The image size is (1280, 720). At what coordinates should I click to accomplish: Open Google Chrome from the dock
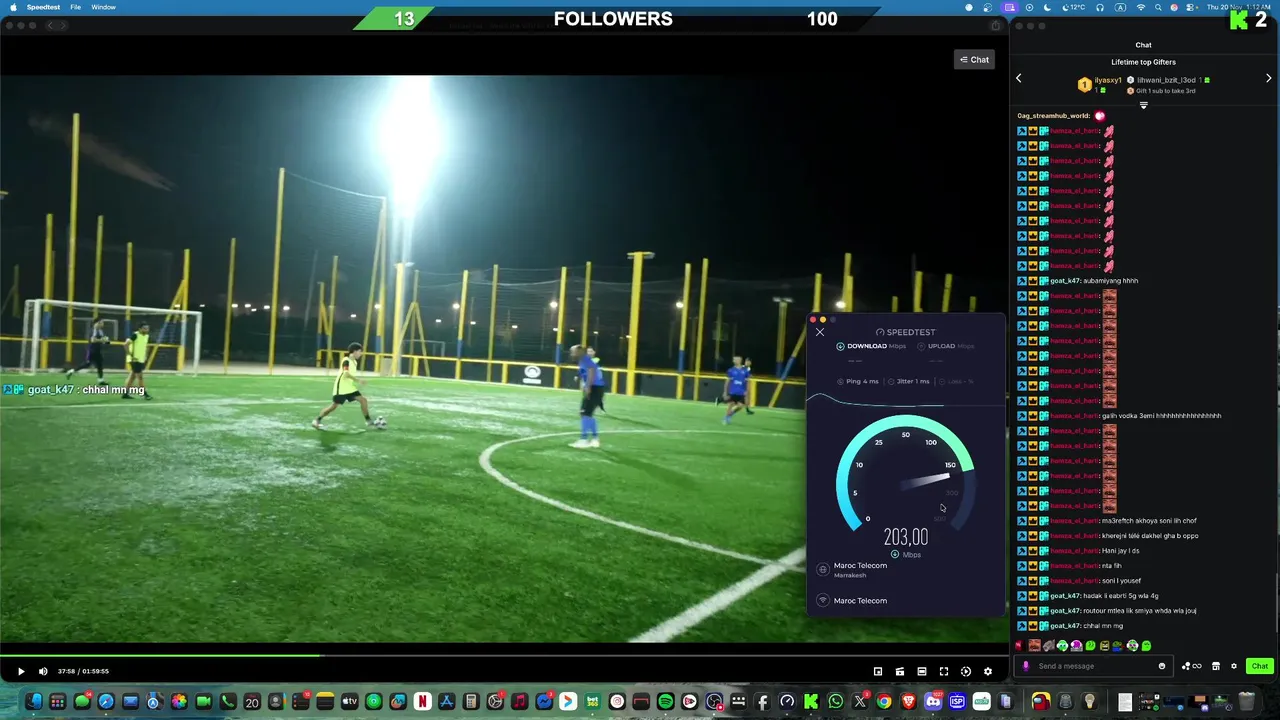[884, 702]
